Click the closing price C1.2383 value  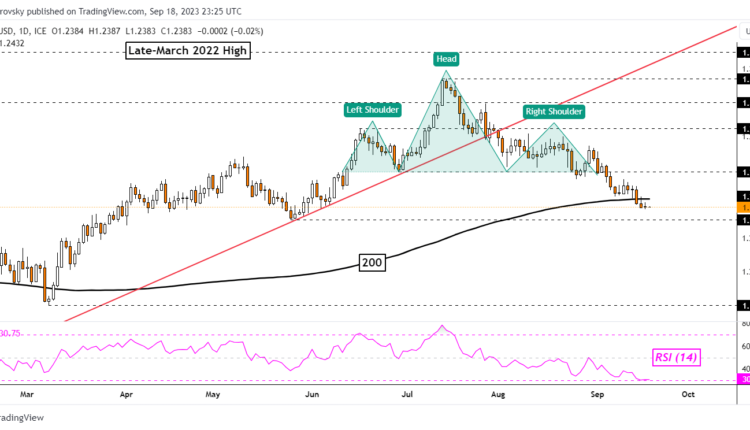pyautogui.click(x=176, y=32)
